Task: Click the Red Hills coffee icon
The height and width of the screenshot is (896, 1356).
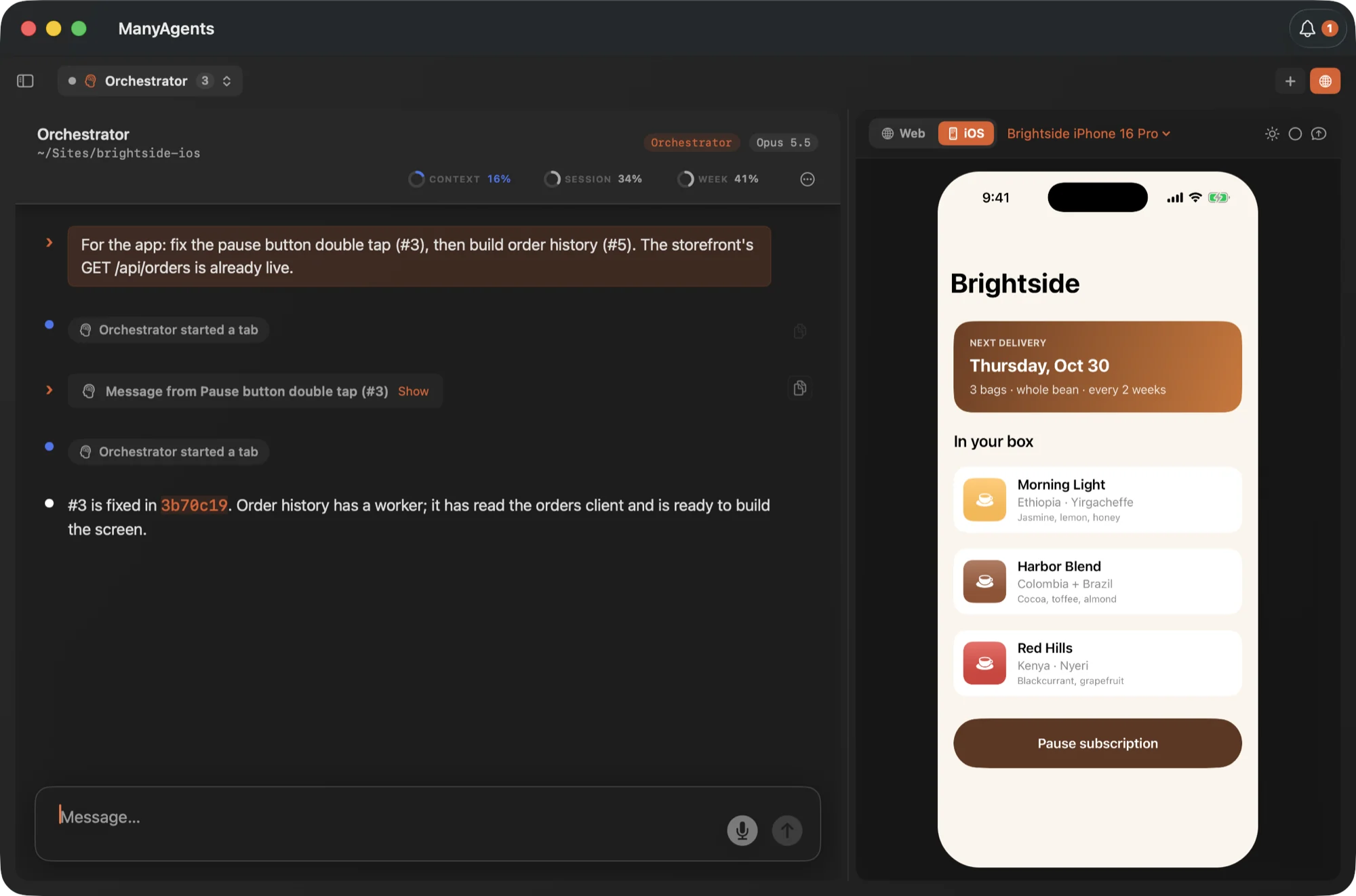Action: tap(984, 664)
